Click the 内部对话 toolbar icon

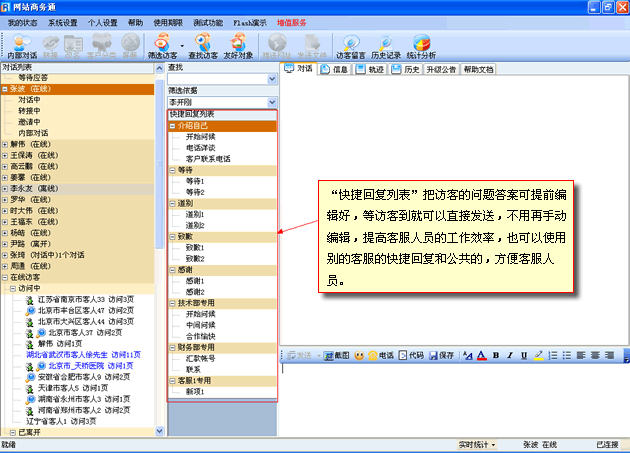[x=22, y=45]
